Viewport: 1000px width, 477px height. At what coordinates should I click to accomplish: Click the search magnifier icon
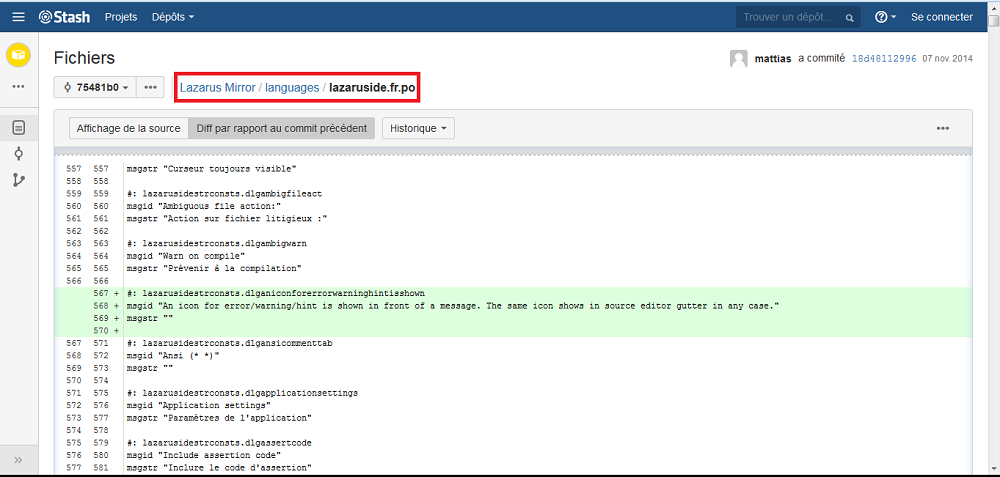849,18
